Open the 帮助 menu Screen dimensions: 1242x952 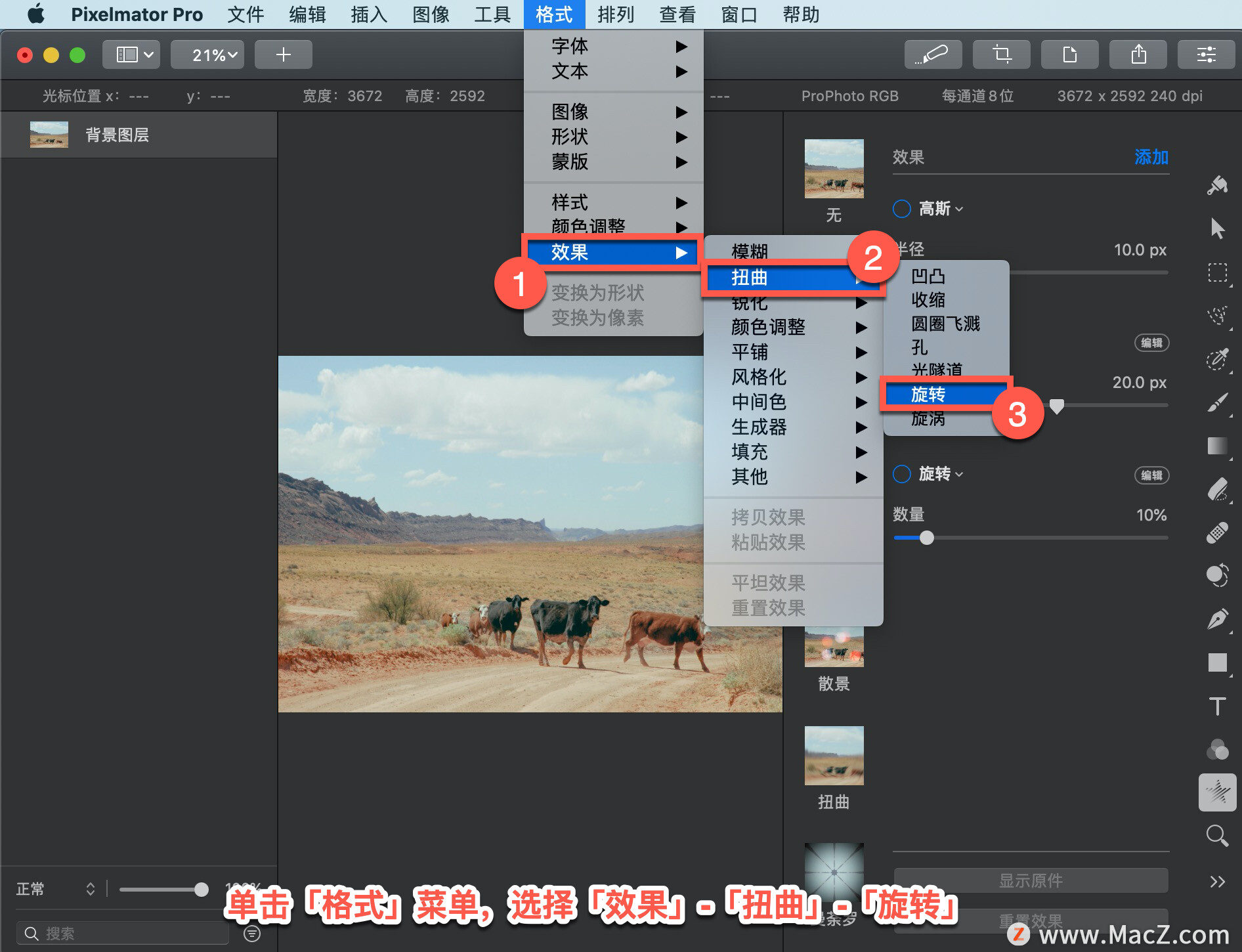[x=801, y=14]
